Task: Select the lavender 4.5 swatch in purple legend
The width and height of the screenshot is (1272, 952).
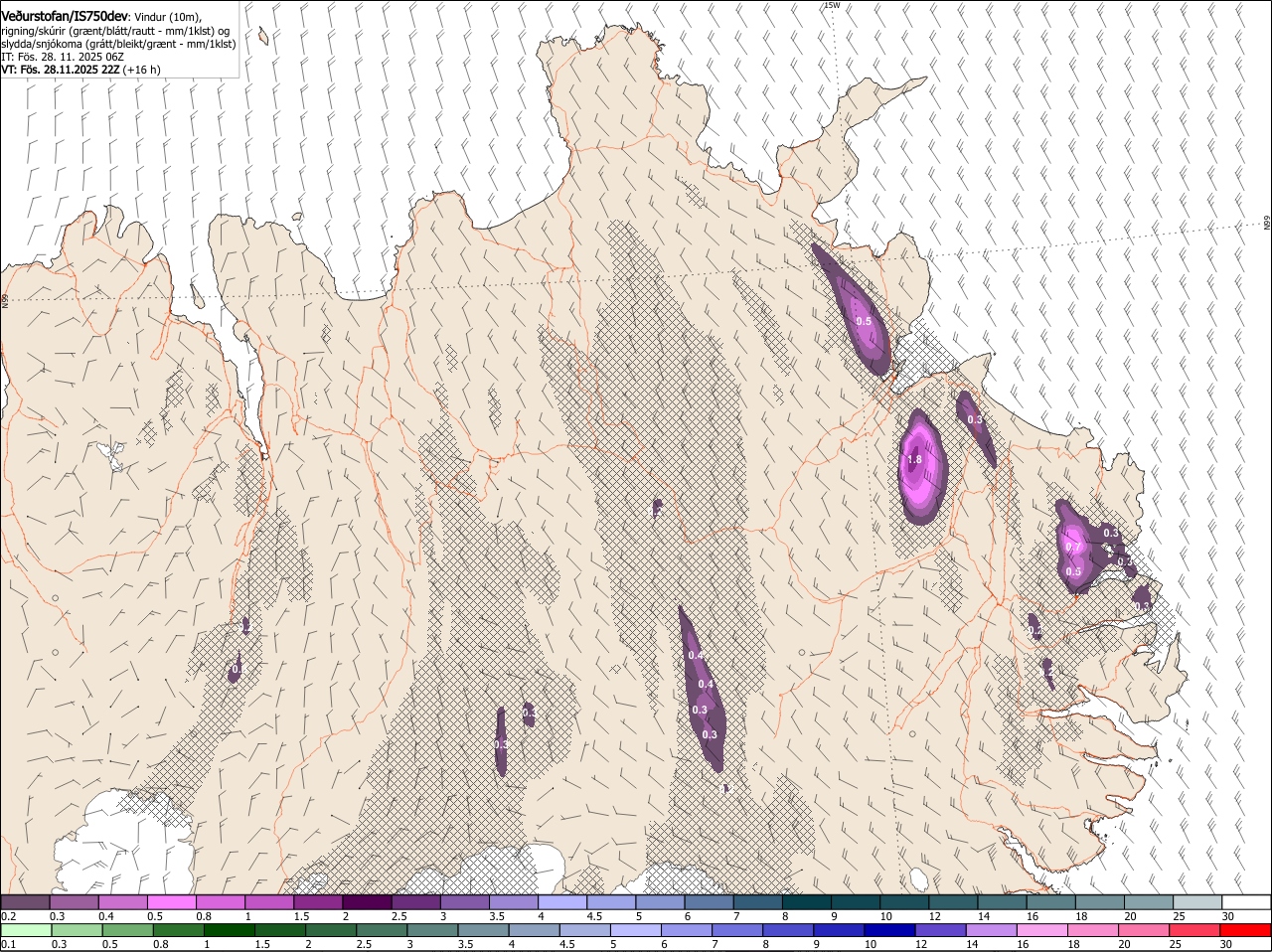Action: pyautogui.click(x=609, y=901)
